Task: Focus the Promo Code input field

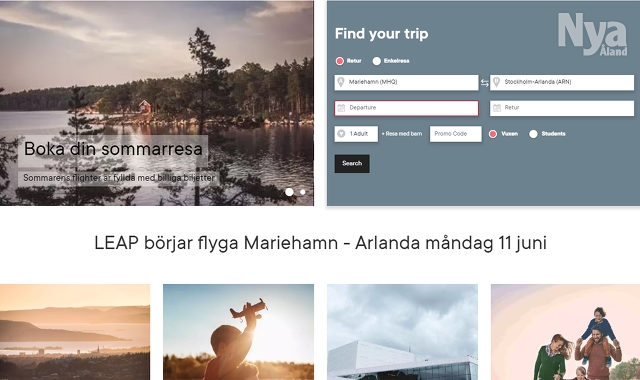Action: (456, 134)
